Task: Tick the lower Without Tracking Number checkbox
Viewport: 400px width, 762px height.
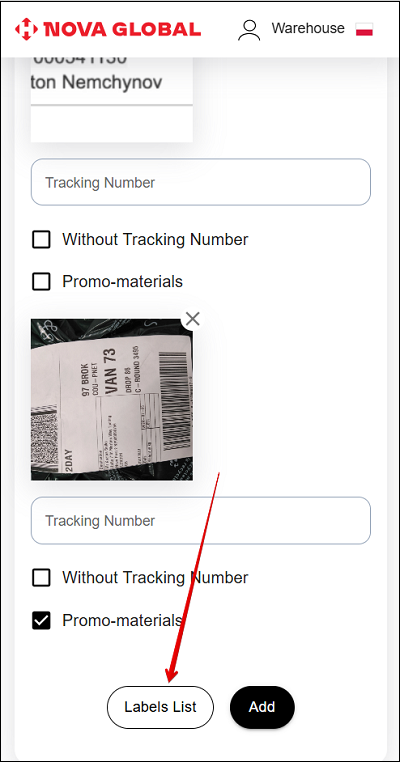Action: pyautogui.click(x=41, y=578)
